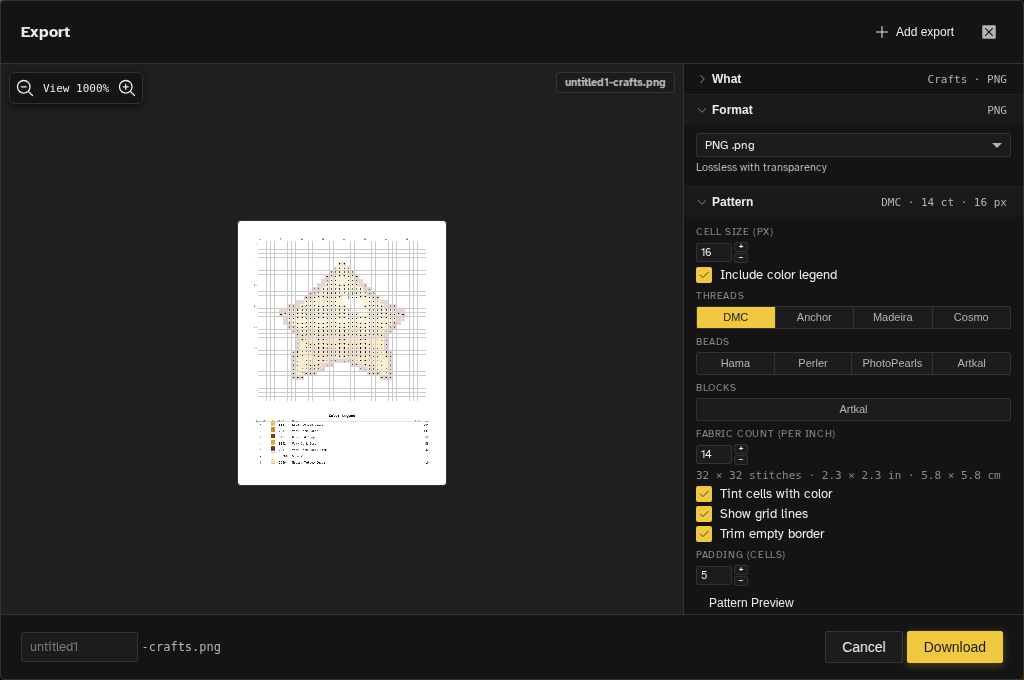1024x680 pixels.
Task: Choose Artkal beads option
Action: click(971, 363)
